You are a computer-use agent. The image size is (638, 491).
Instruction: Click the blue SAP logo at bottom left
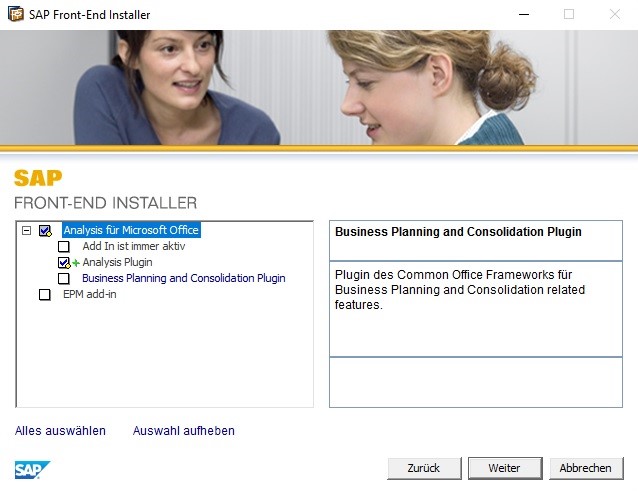32,469
